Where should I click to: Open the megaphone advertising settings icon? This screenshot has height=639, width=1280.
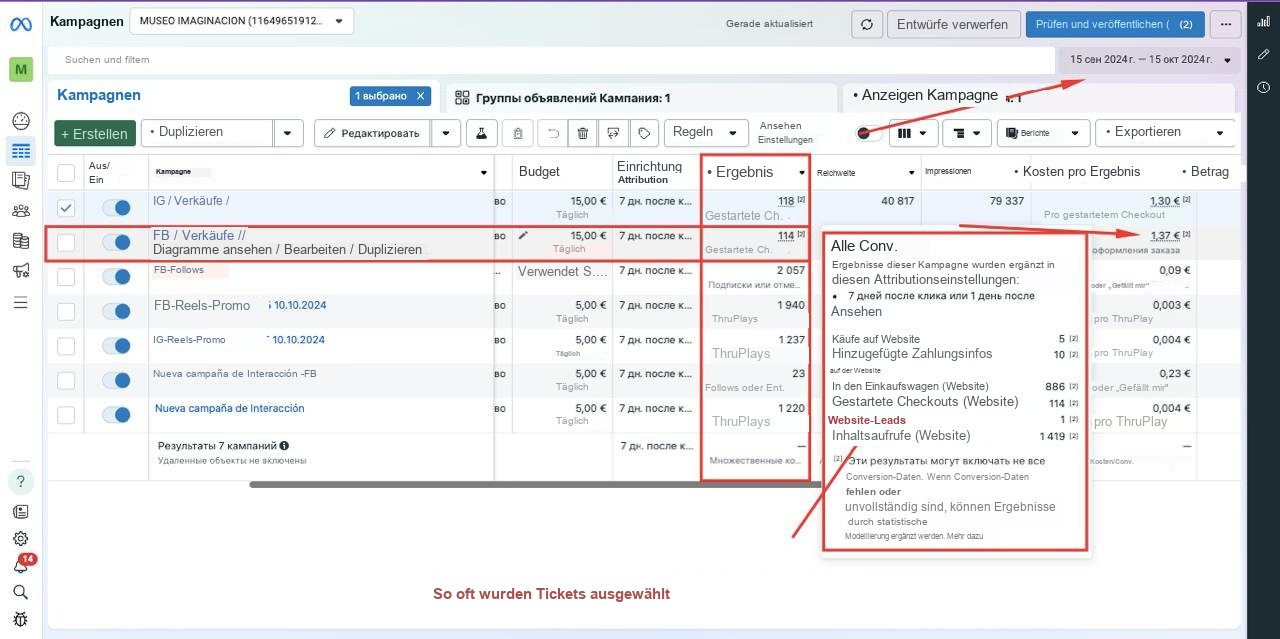21,270
